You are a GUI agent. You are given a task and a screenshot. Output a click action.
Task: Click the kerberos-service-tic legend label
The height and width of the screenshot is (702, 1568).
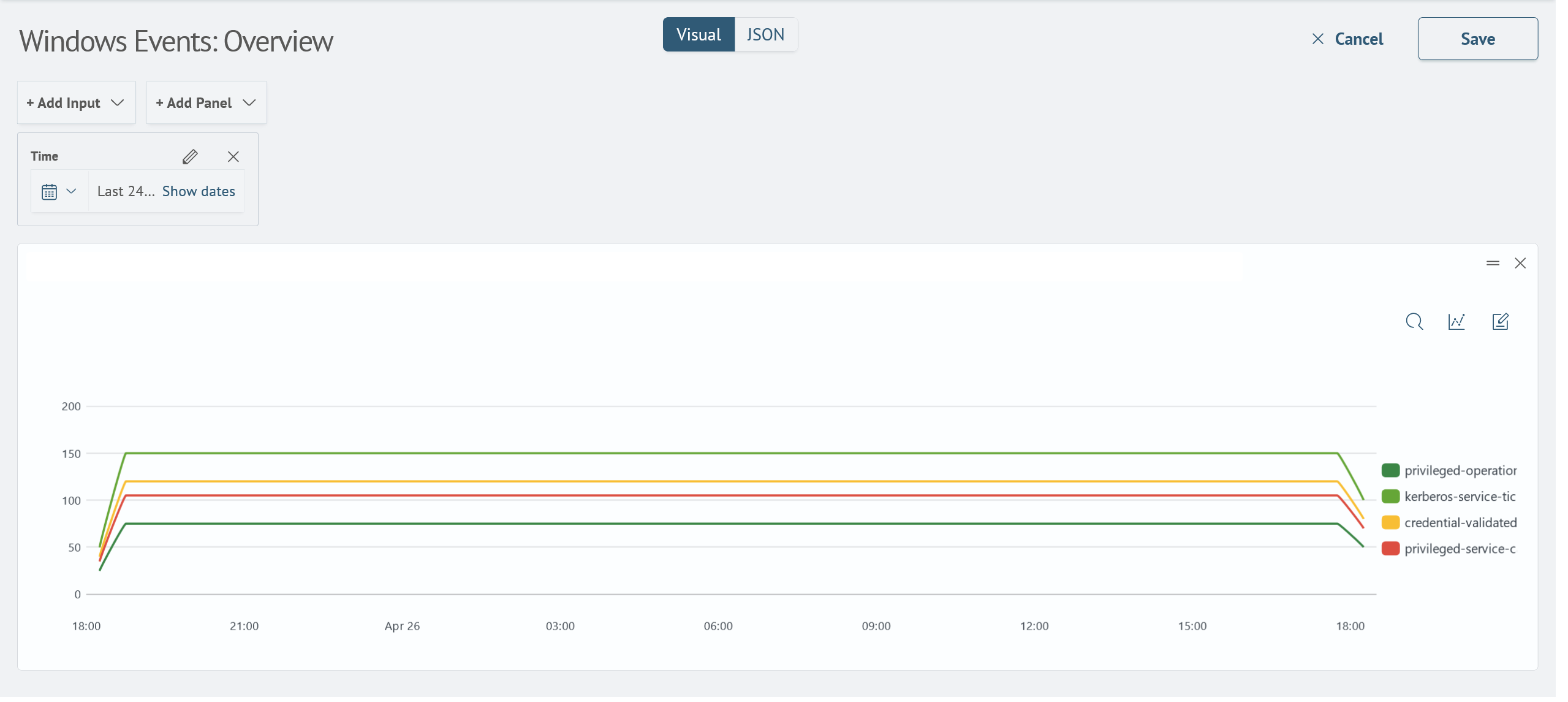tap(1460, 497)
